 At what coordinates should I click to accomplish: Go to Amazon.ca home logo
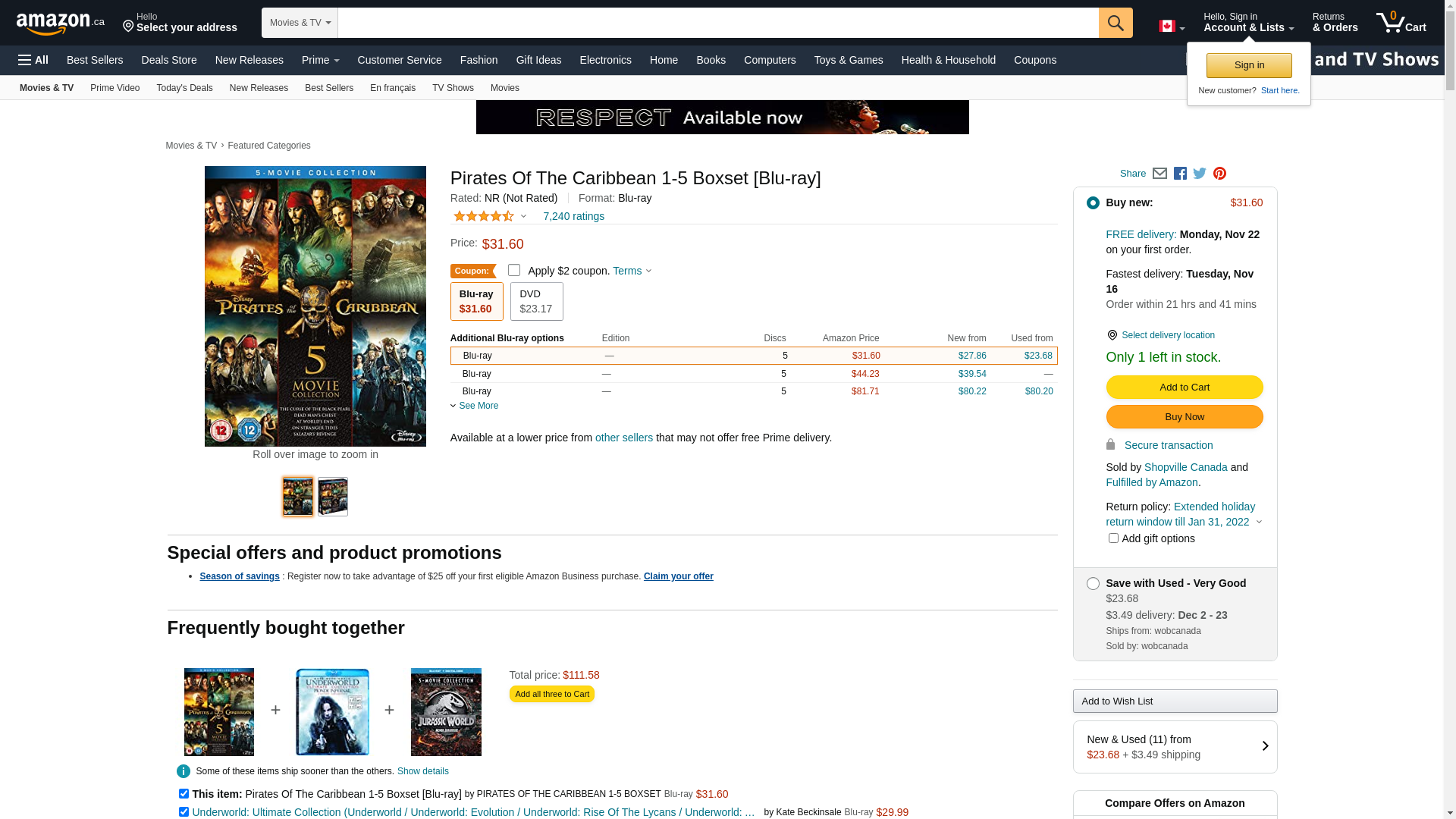point(61,24)
